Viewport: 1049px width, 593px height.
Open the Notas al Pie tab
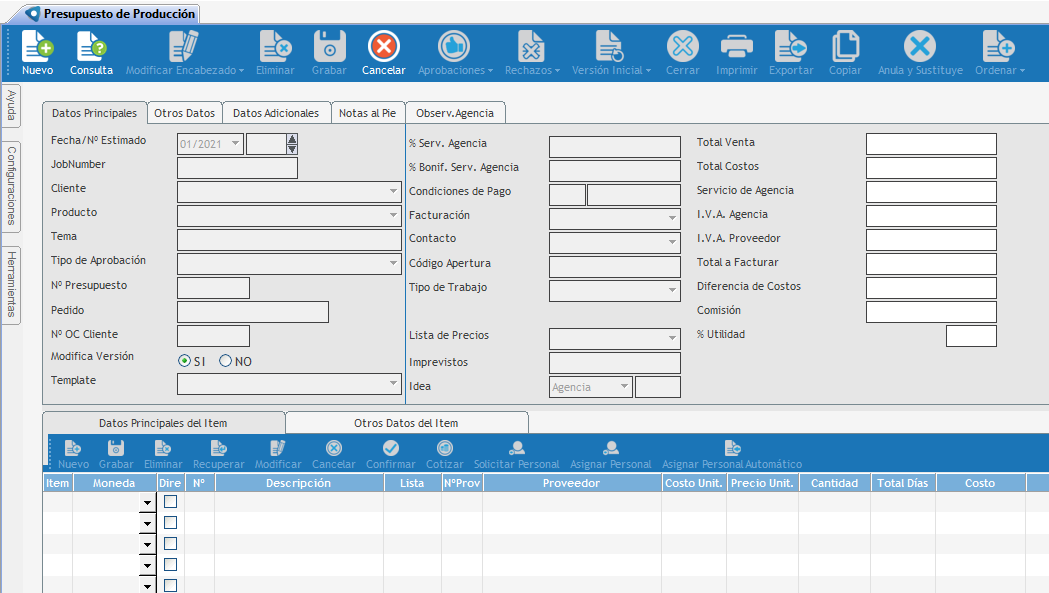coord(367,113)
